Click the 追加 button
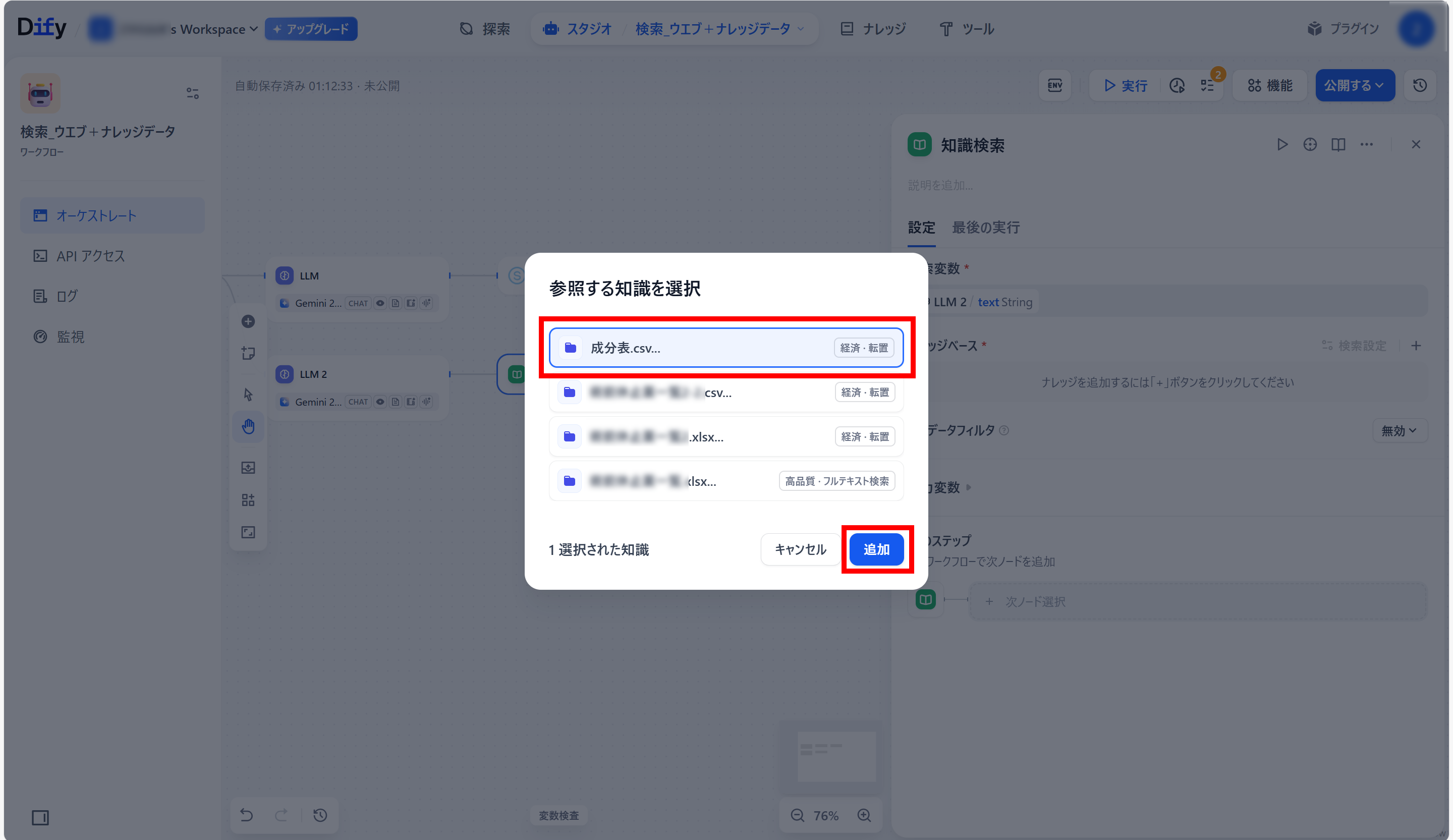Image resolution: width=1453 pixels, height=840 pixels. click(876, 549)
